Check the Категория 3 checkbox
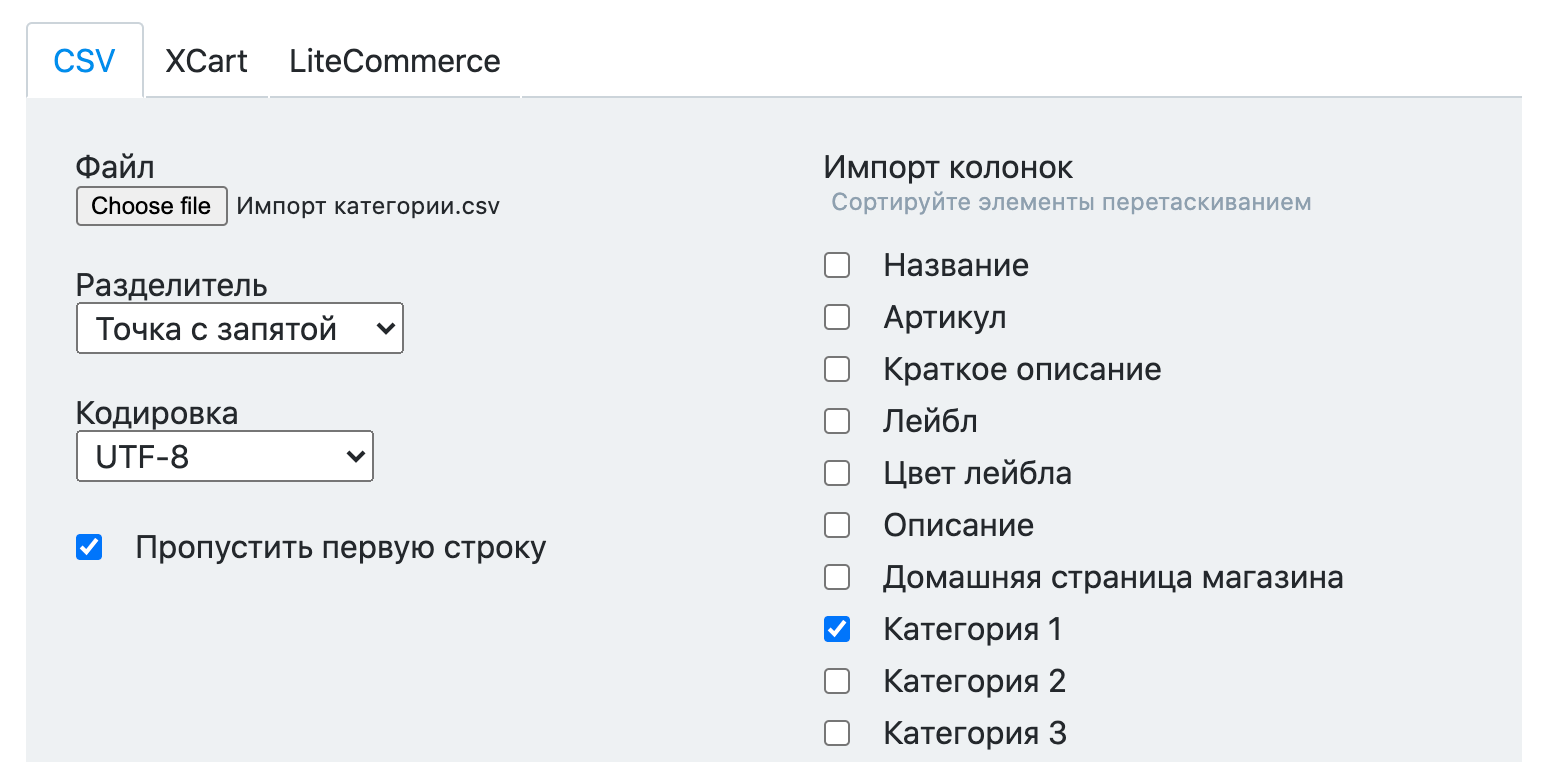This screenshot has height=762, width=1550. tap(837, 733)
